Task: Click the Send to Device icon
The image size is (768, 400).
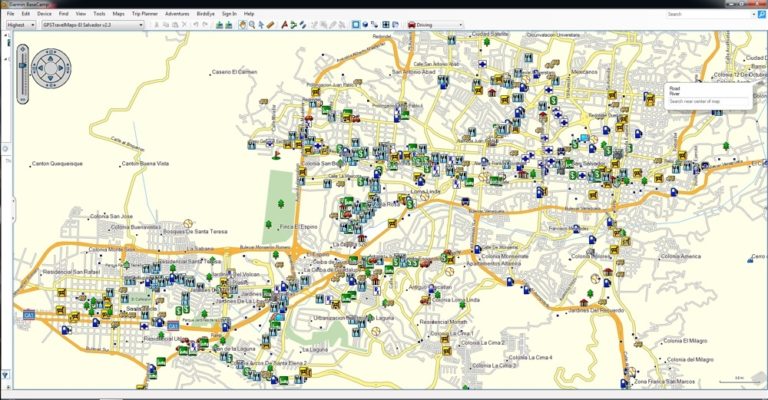Action: point(219,24)
